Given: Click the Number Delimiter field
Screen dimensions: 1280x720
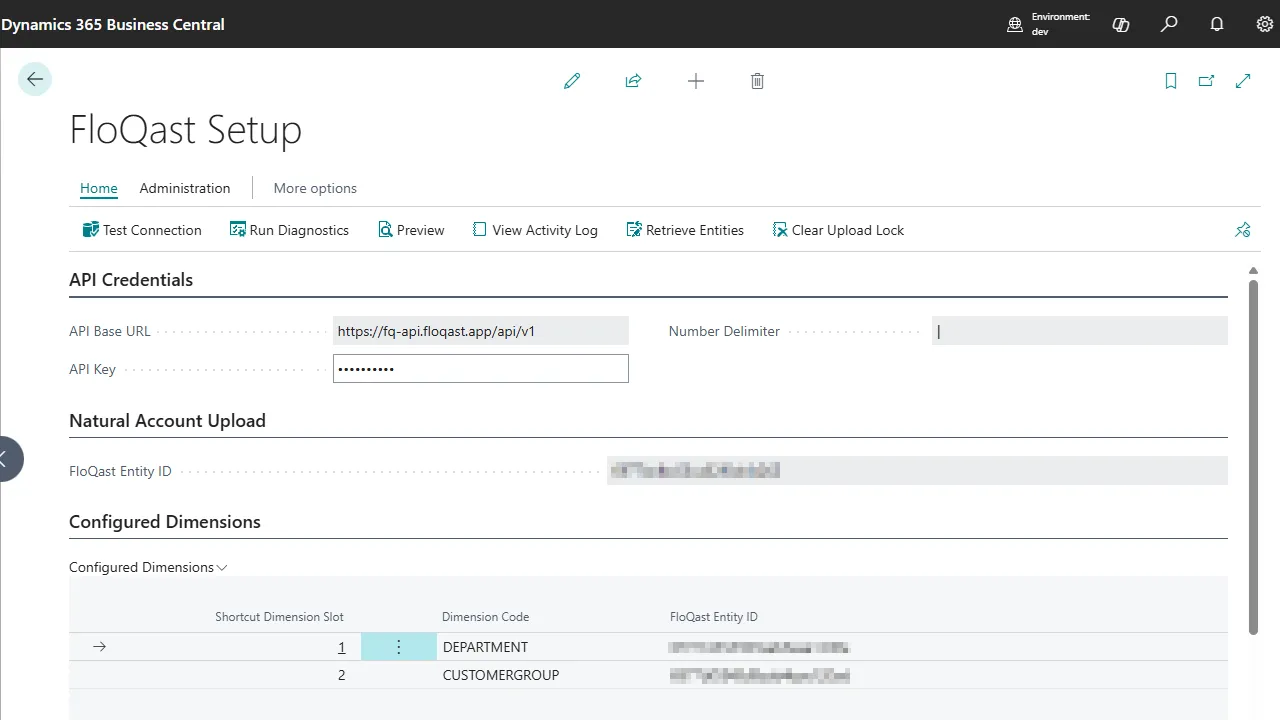Looking at the screenshot, I should [x=1080, y=331].
